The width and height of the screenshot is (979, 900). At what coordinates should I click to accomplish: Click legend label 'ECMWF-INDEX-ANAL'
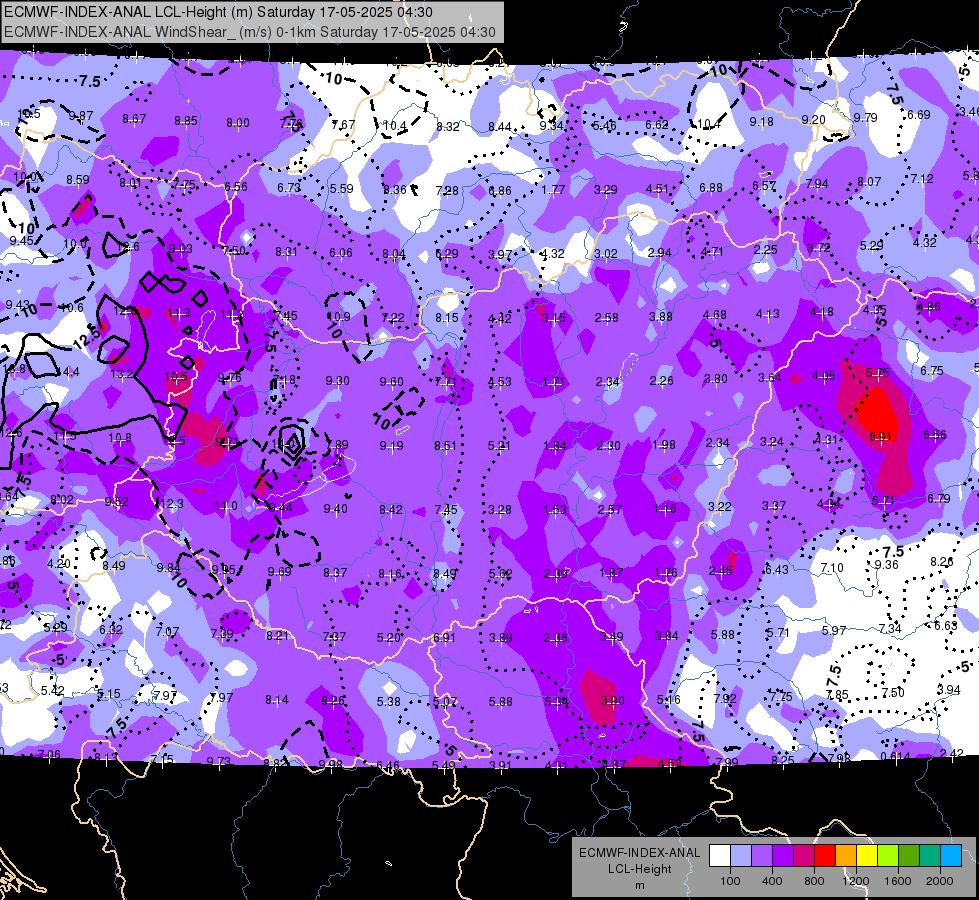pyautogui.click(x=639, y=853)
